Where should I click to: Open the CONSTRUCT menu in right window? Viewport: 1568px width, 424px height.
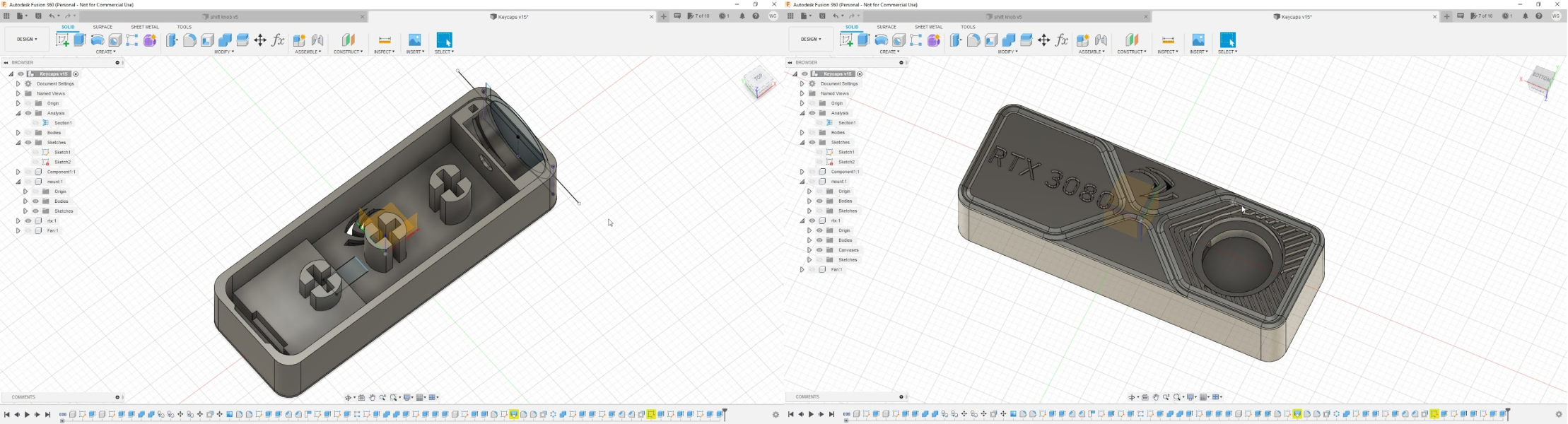tap(1132, 52)
